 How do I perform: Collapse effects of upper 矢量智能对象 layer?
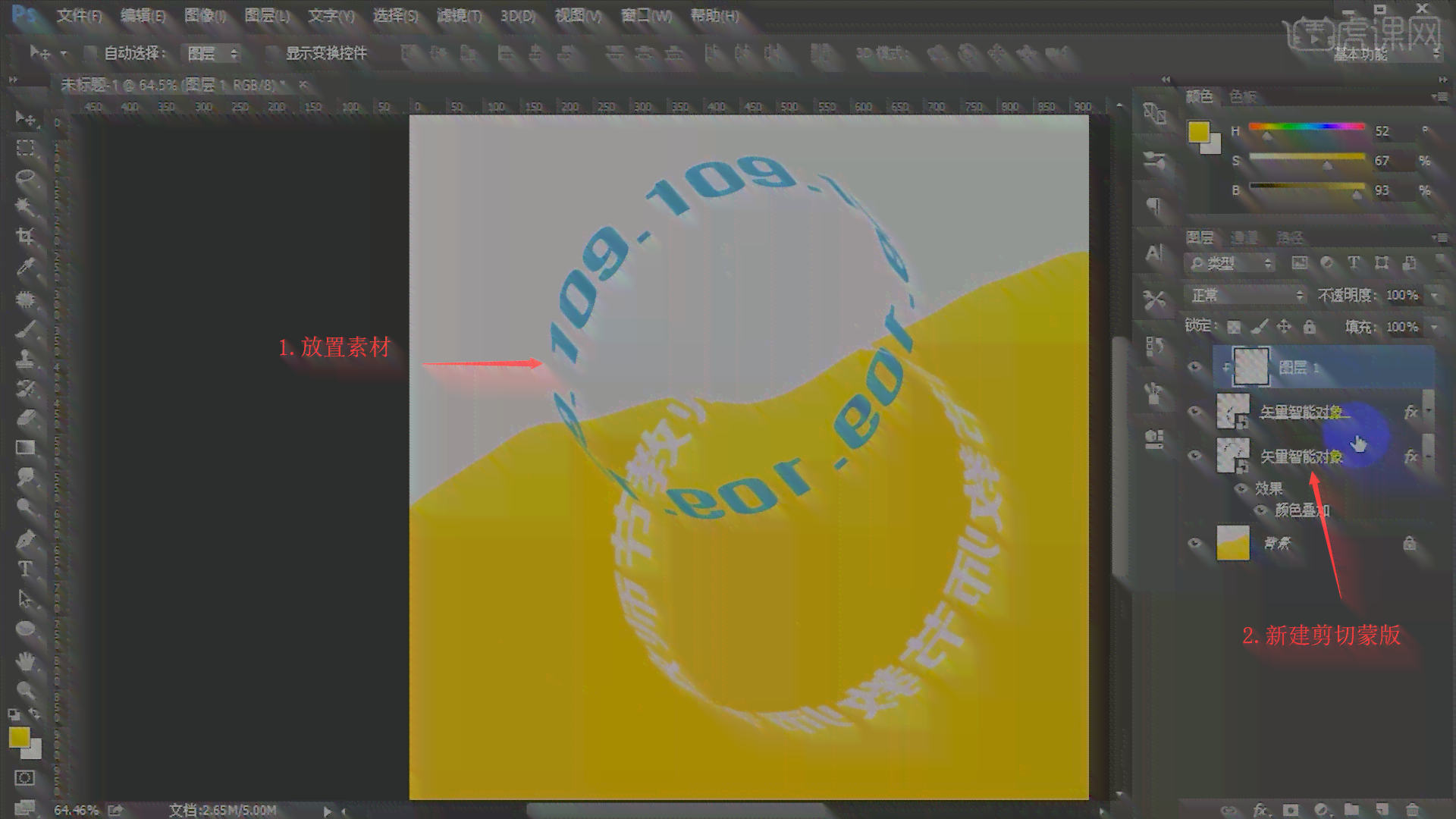(x=1429, y=412)
